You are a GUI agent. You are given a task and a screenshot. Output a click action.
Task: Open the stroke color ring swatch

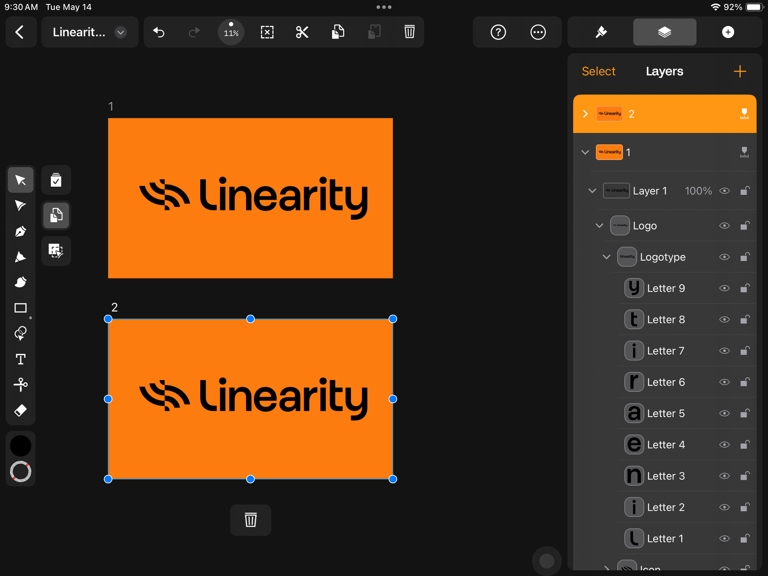[x=21, y=472]
